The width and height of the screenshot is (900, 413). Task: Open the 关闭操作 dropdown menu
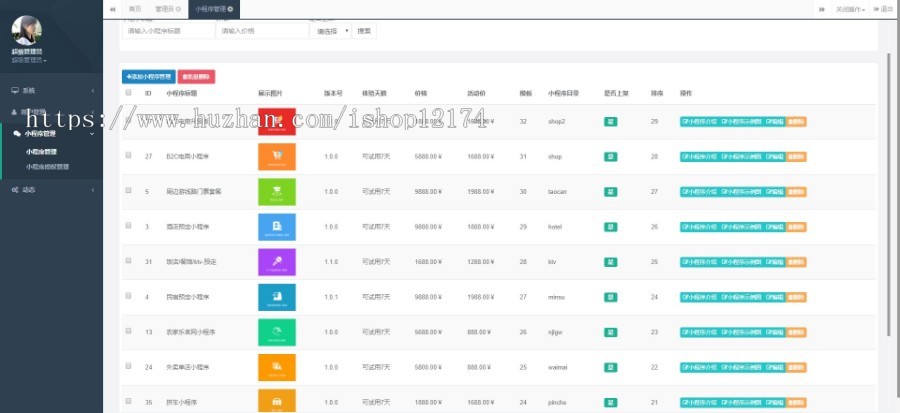pyautogui.click(x=851, y=8)
